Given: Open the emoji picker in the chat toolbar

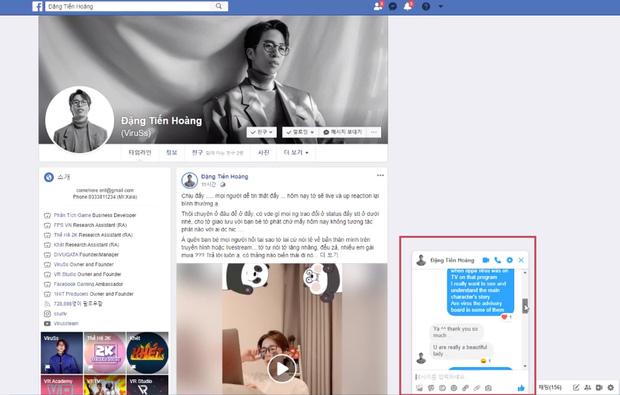Looking at the screenshot, I should [x=454, y=388].
